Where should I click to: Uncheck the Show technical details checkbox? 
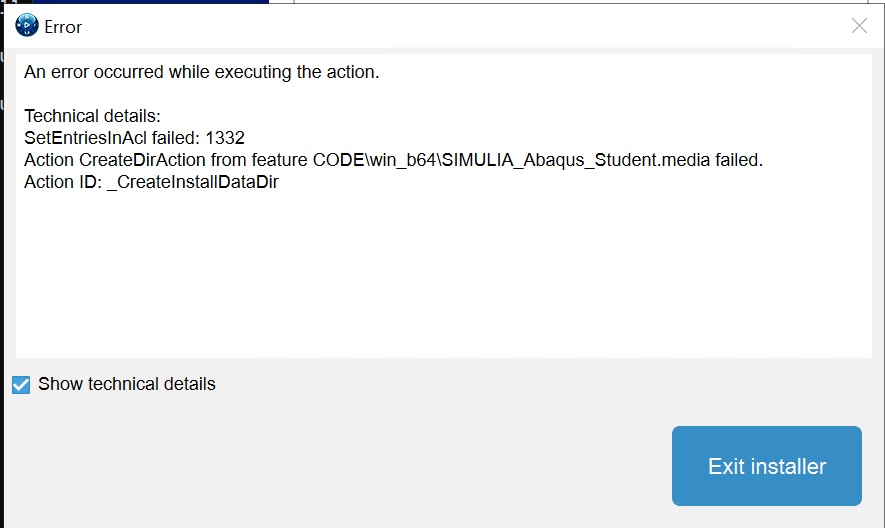(21, 384)
